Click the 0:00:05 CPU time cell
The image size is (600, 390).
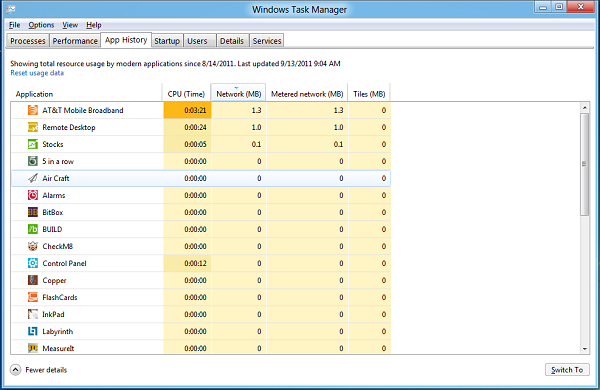188,144
